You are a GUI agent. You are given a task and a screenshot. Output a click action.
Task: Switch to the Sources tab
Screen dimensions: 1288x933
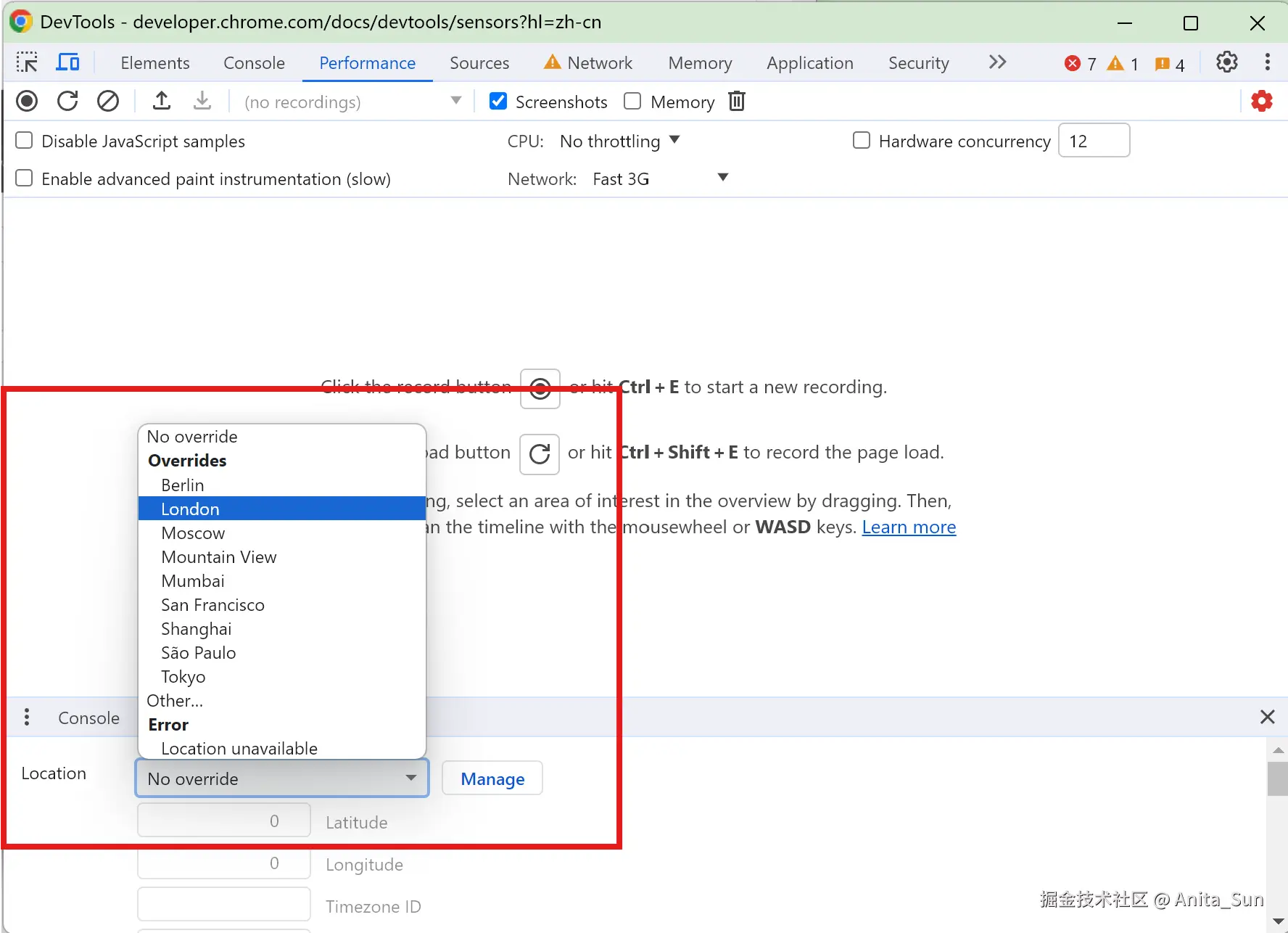click(479, 63)
